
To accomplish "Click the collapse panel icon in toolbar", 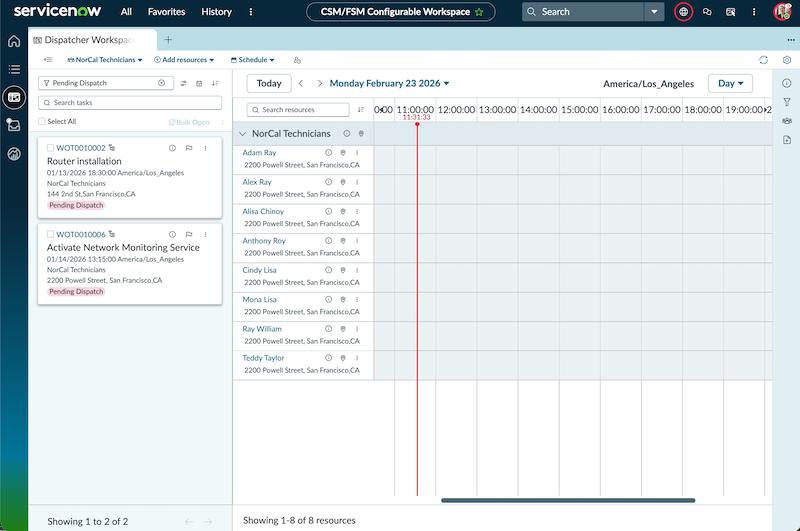I will coord(48,60).
